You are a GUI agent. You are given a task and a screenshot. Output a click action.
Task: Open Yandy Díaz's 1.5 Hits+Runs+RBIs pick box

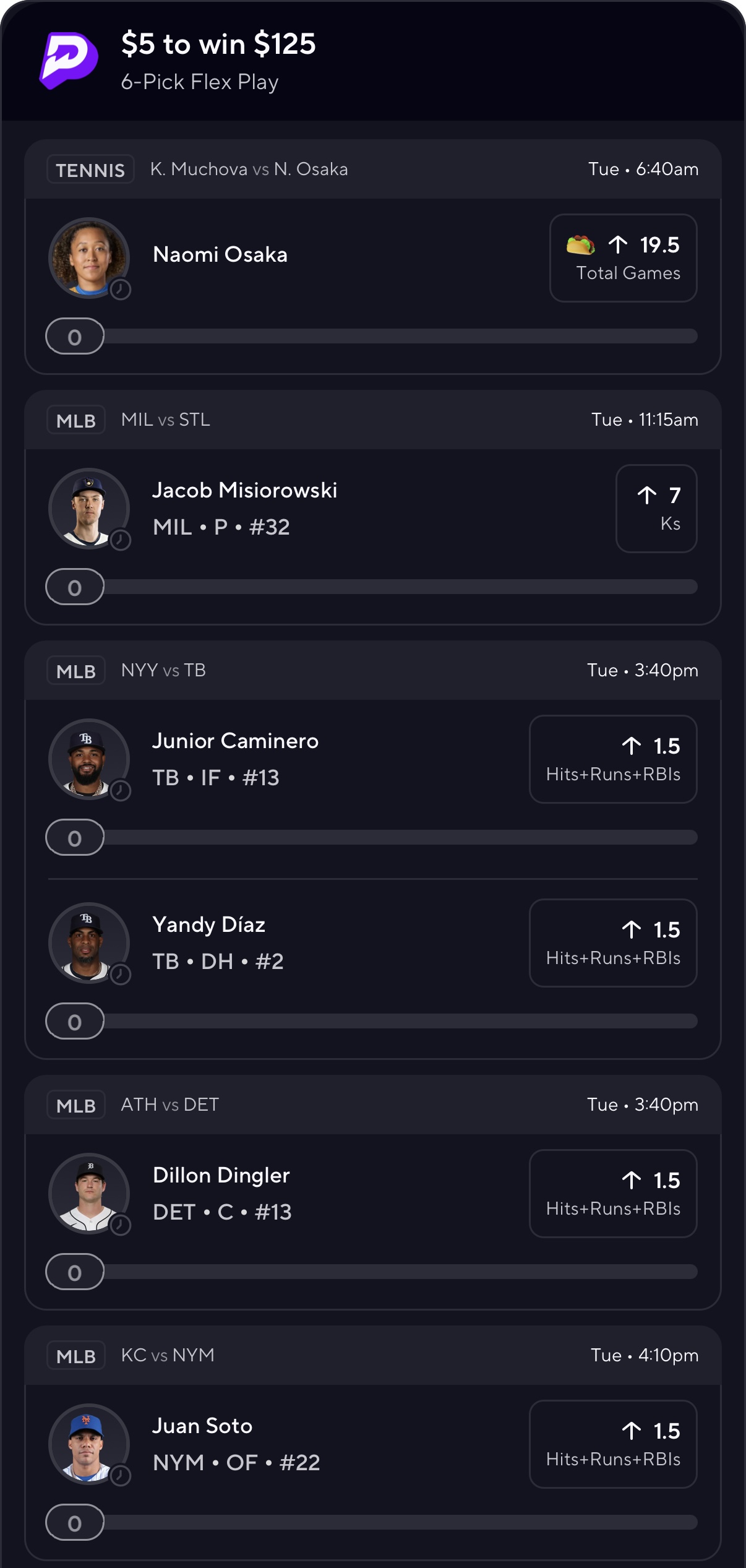pyautogui.click(x=613, y=943)
